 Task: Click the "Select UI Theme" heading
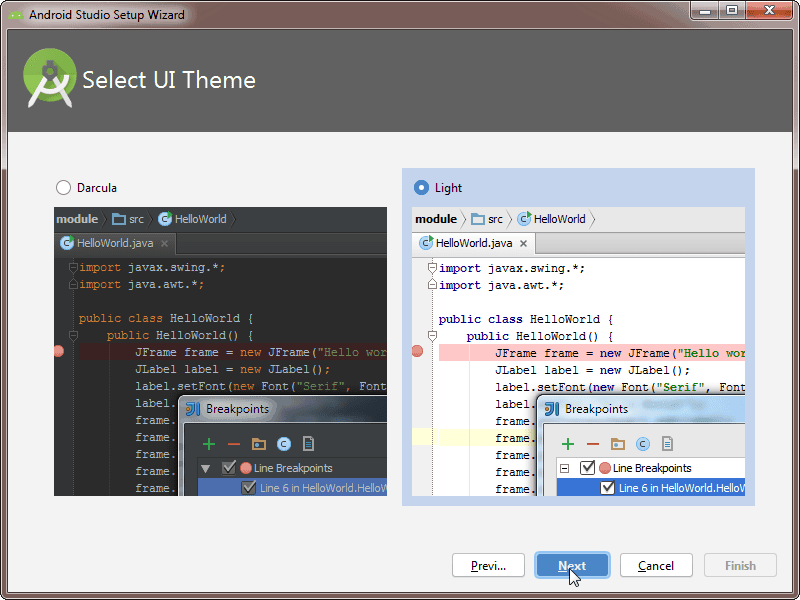(x=169, y=80)
